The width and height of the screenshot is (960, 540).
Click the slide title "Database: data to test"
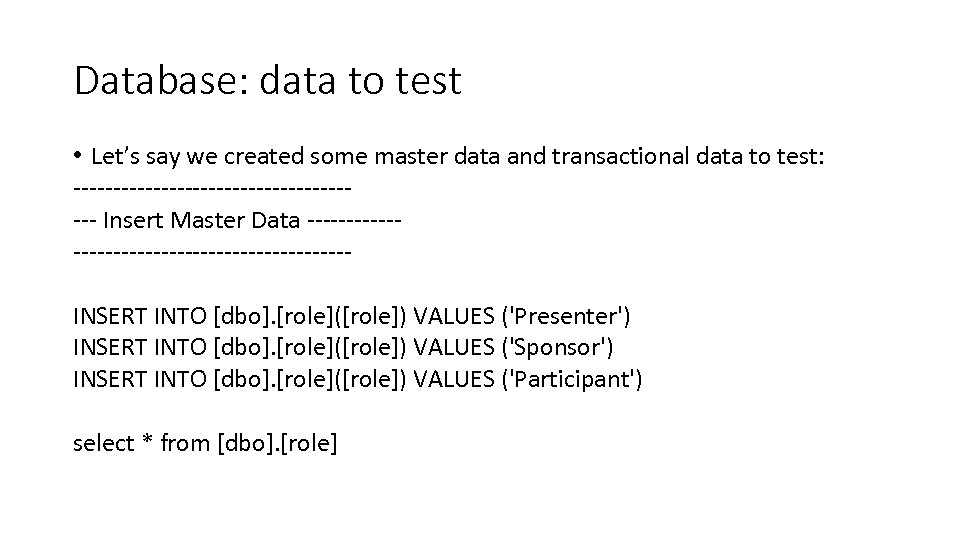pos(267,80)
